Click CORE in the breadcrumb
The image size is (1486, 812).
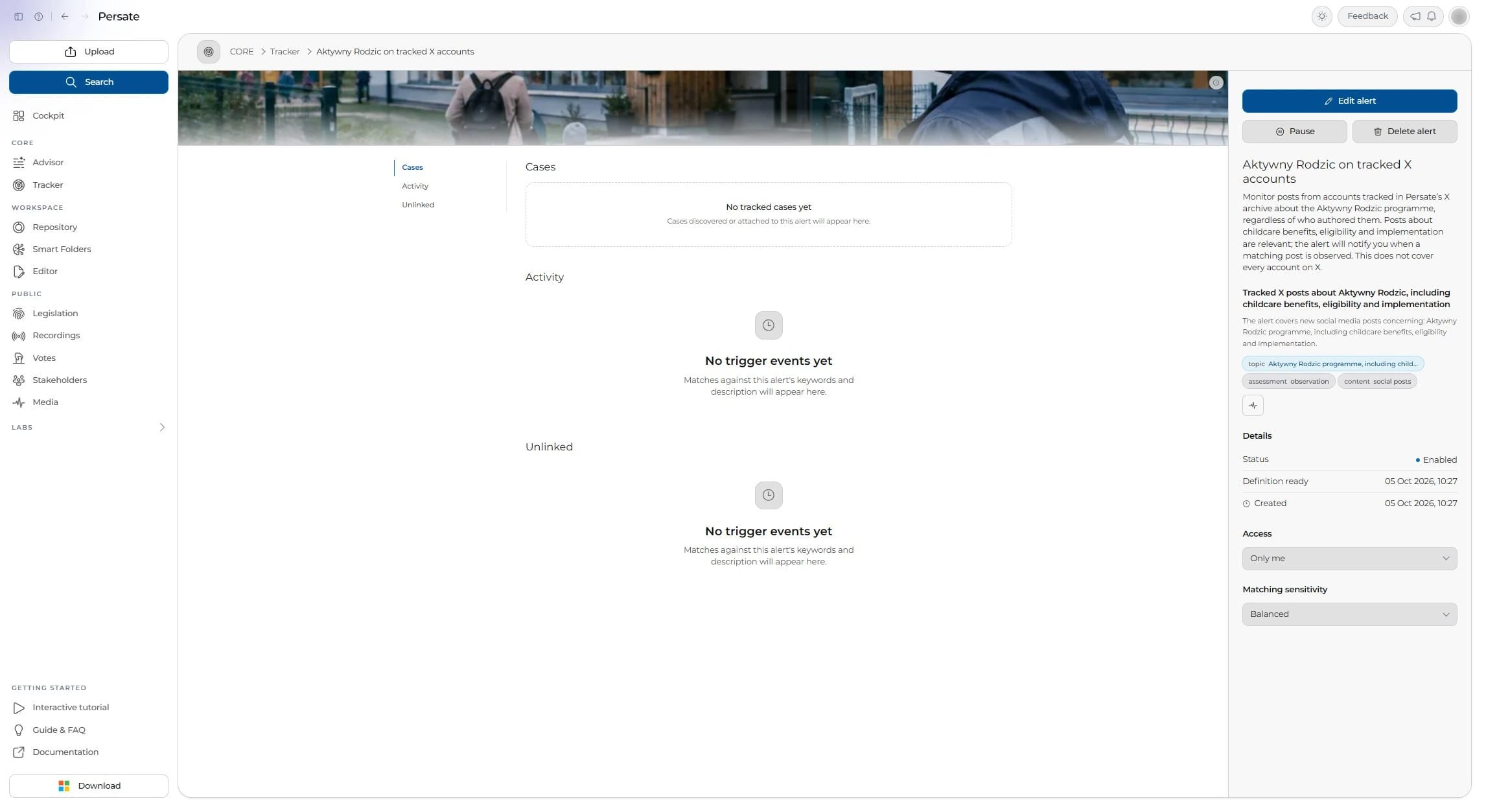click(x=242, y=52)
